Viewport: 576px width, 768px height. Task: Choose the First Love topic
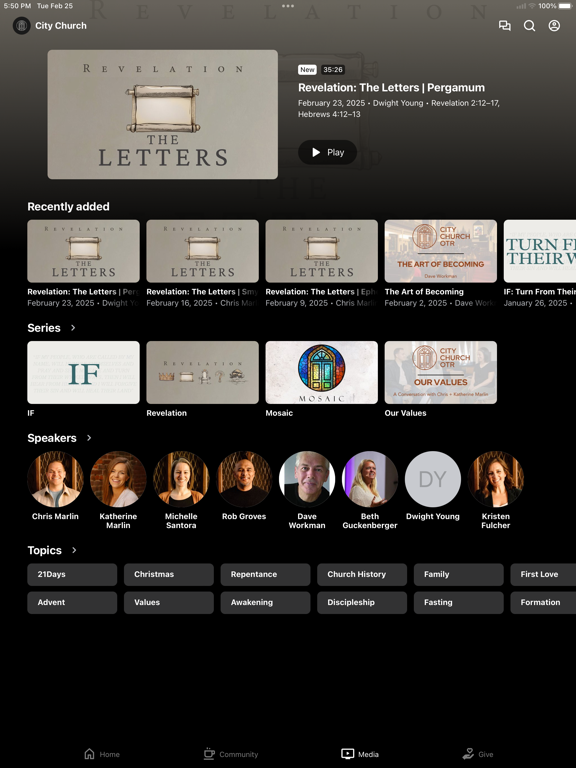543,575
